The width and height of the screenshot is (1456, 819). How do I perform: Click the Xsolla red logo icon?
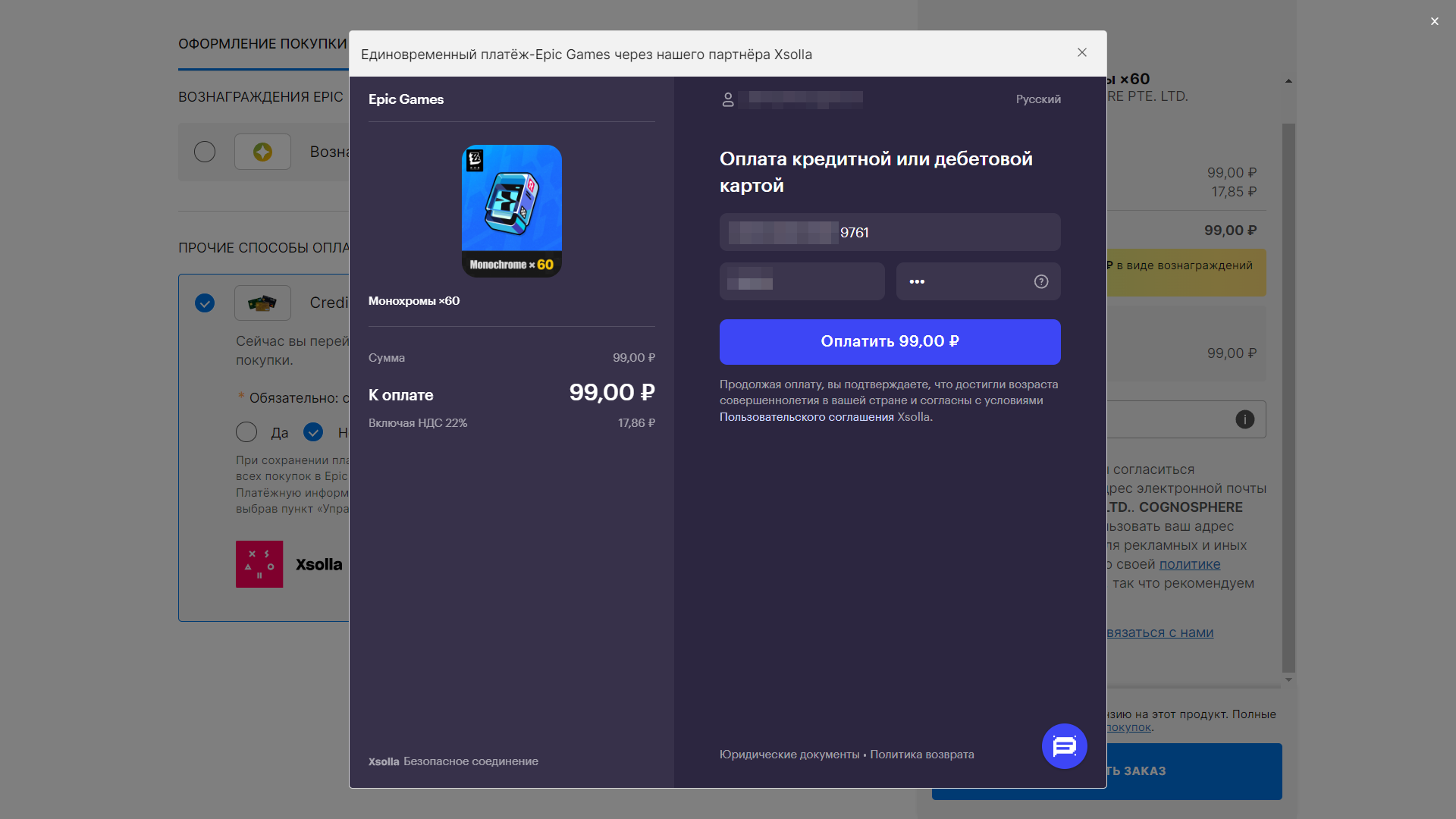point(259,564)
